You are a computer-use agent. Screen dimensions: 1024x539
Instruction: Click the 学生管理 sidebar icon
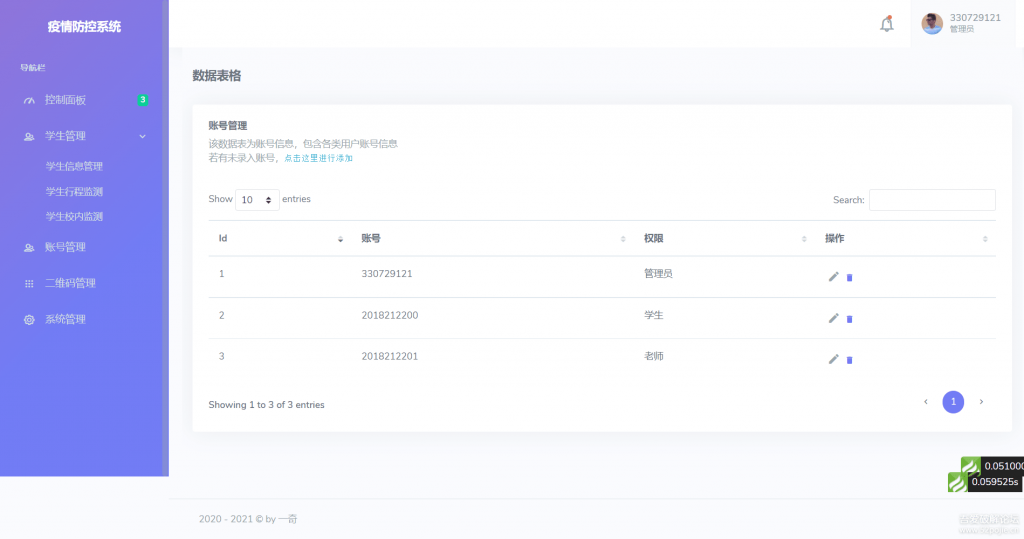point(29,137)
